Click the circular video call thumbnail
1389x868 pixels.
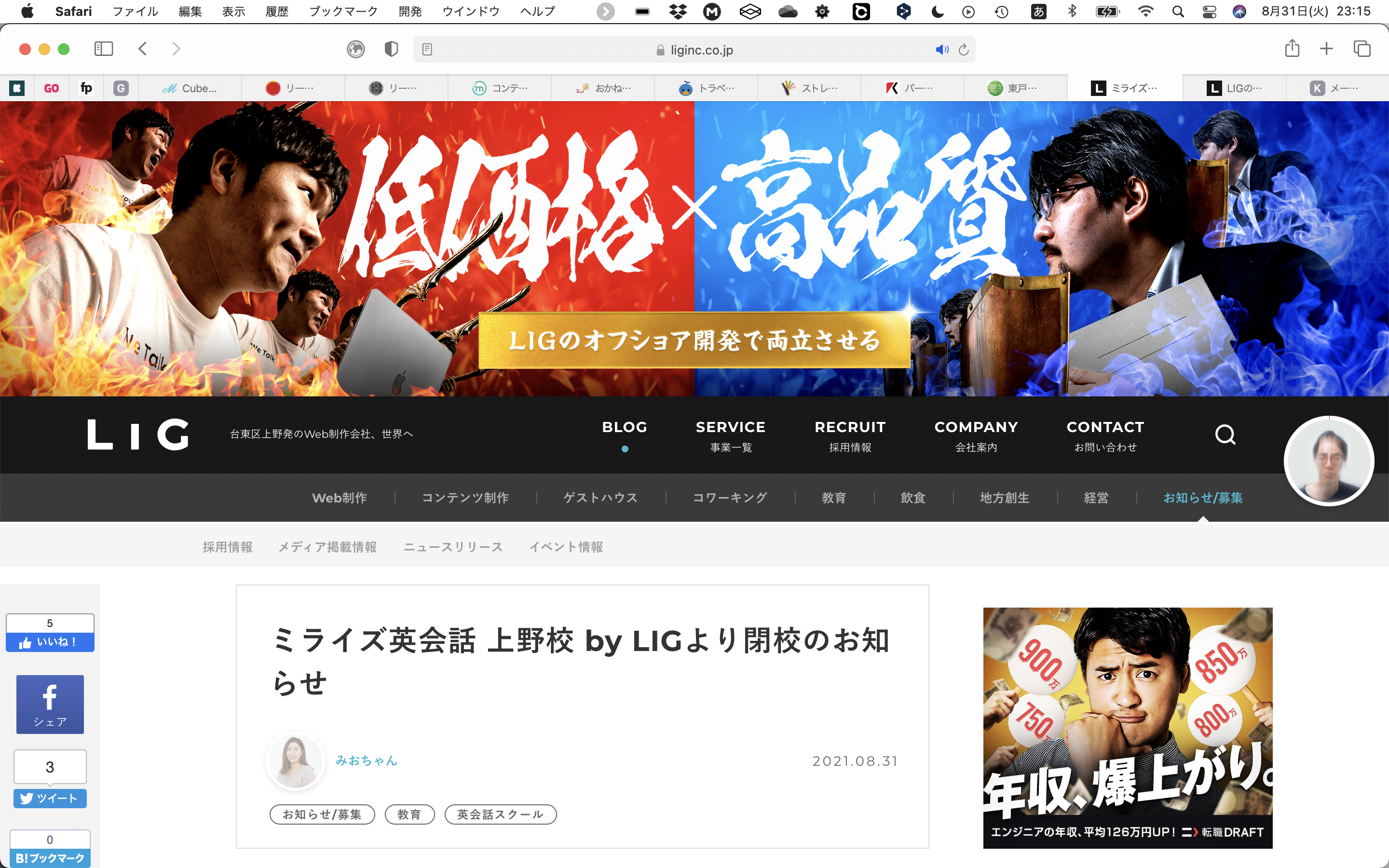[x=1329, y=461]
